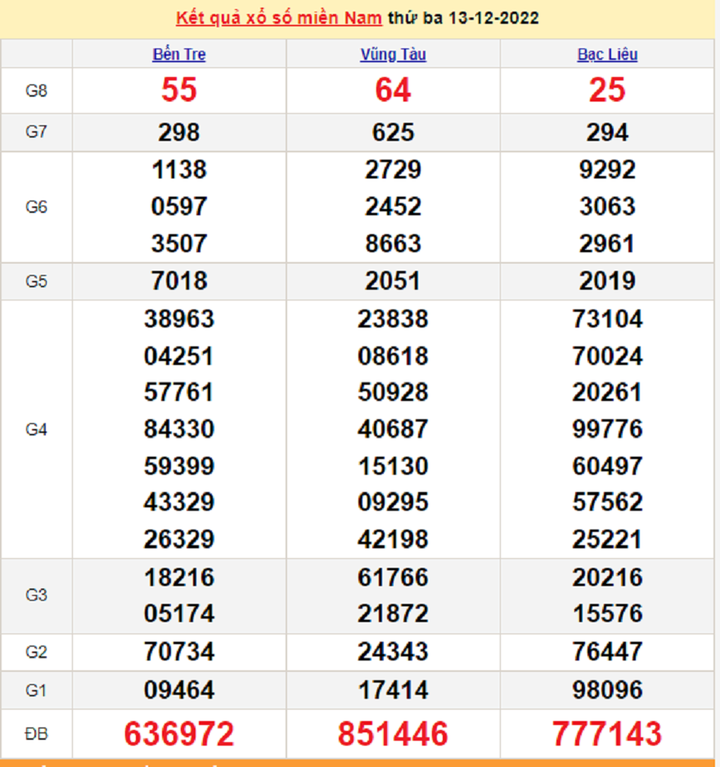Open the Vũng Tàu province link
Screen dimensions: 720x767
(x=393, y=54)
